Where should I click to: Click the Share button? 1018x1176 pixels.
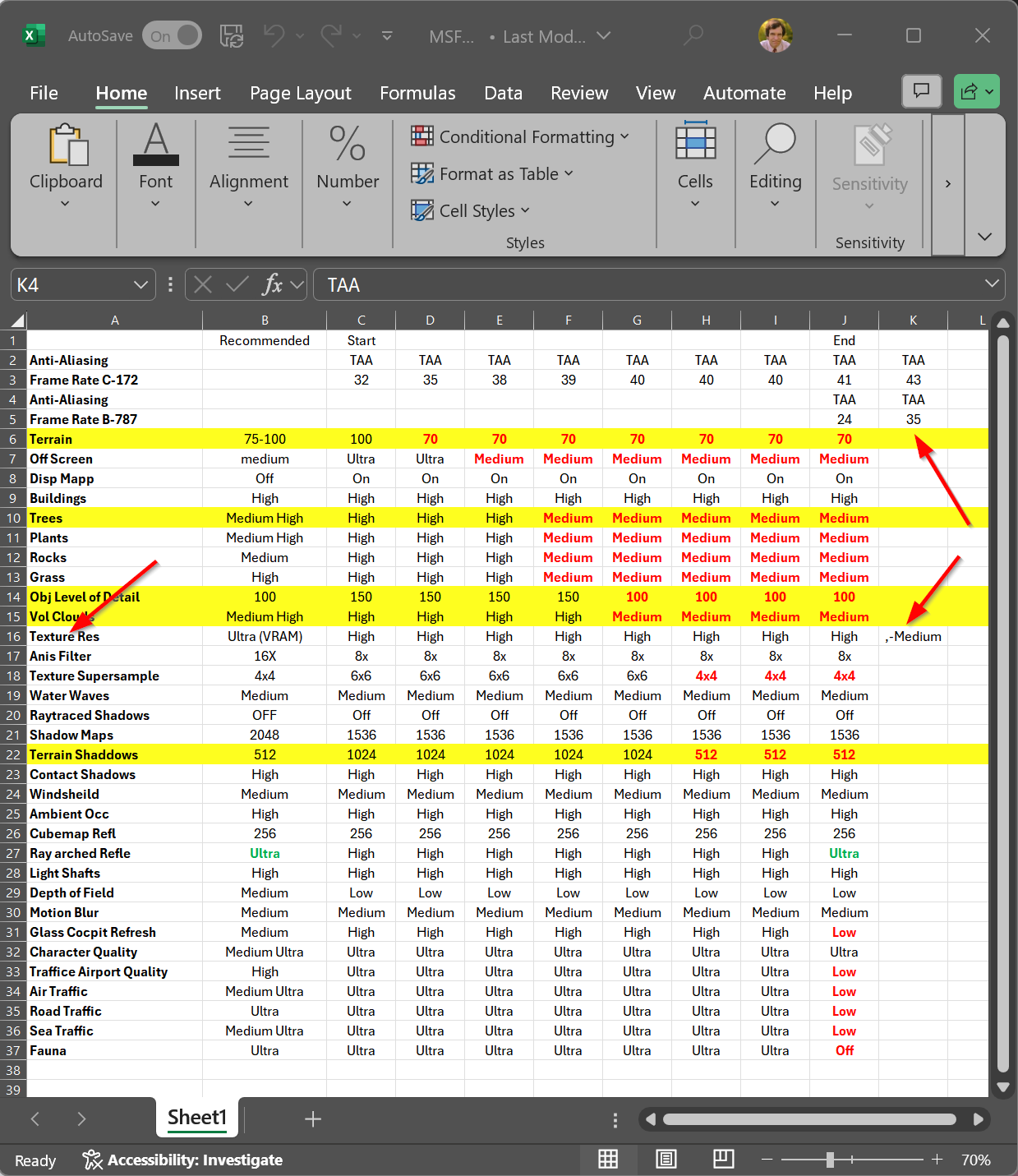(970, 91)
